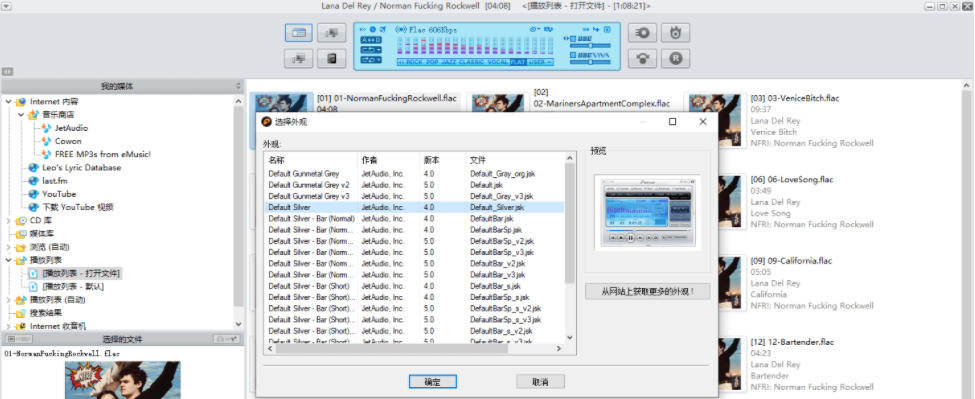Screen dimensions: 975x399
Task: Click the YouTube globe icon in tree
Action: click(33, 194)
